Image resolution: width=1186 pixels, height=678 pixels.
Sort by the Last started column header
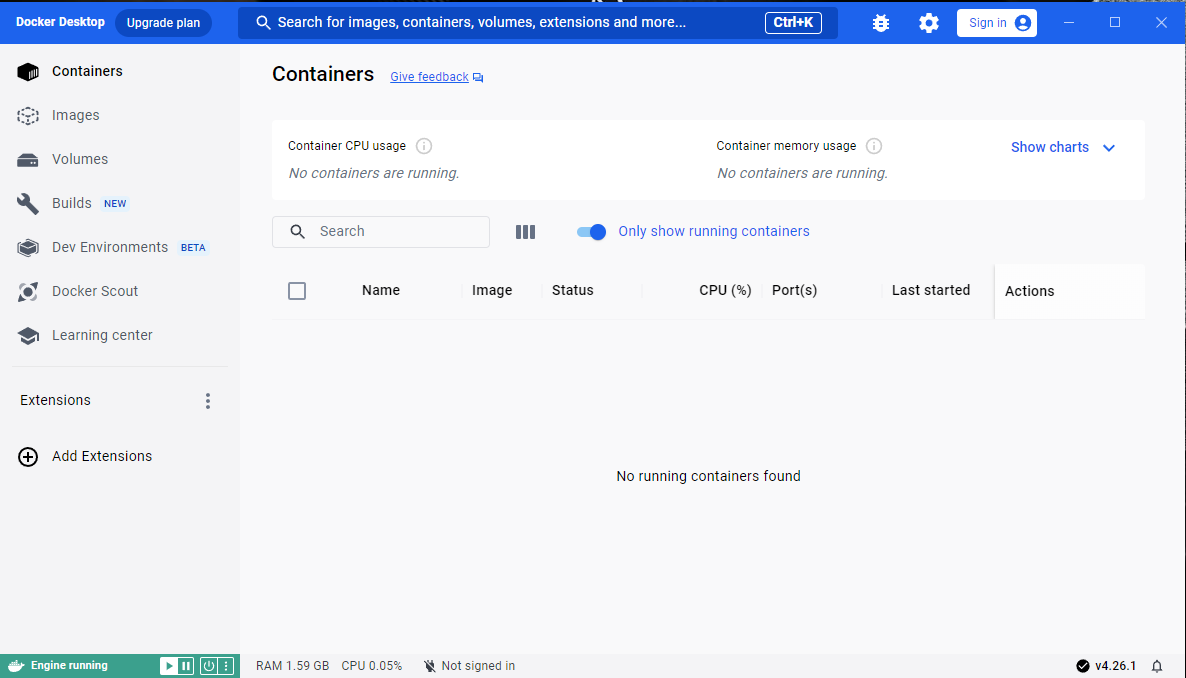pyautogui.click(x=930, y=291)
